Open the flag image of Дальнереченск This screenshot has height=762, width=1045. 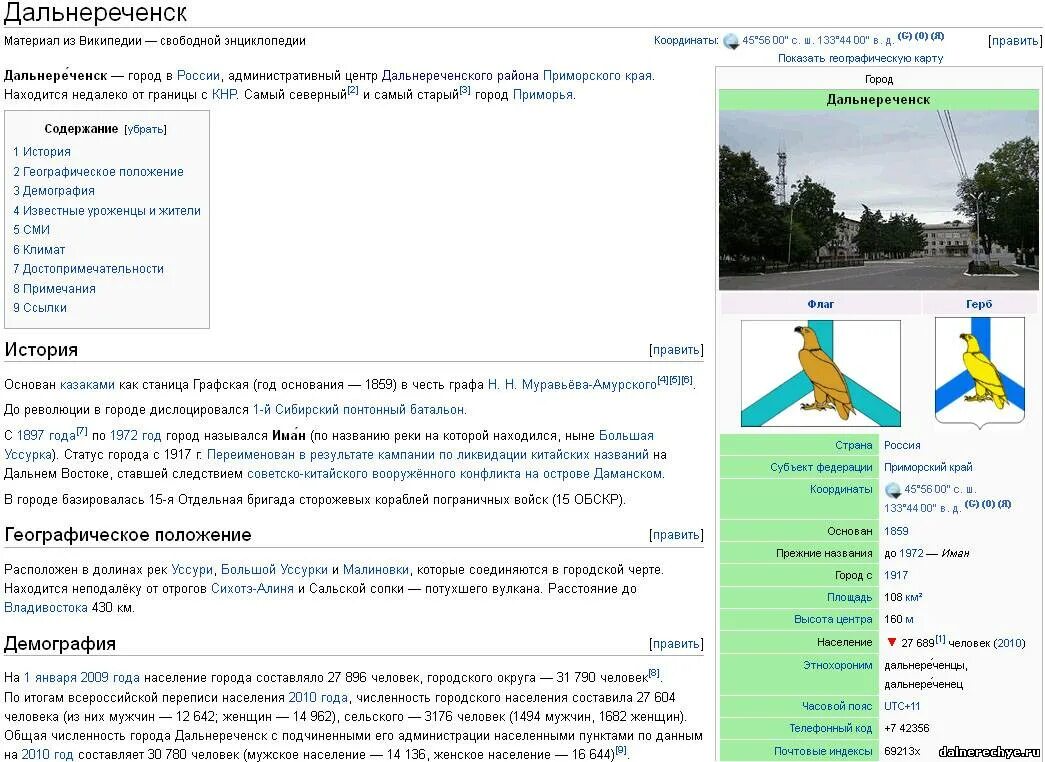(821, 373)
